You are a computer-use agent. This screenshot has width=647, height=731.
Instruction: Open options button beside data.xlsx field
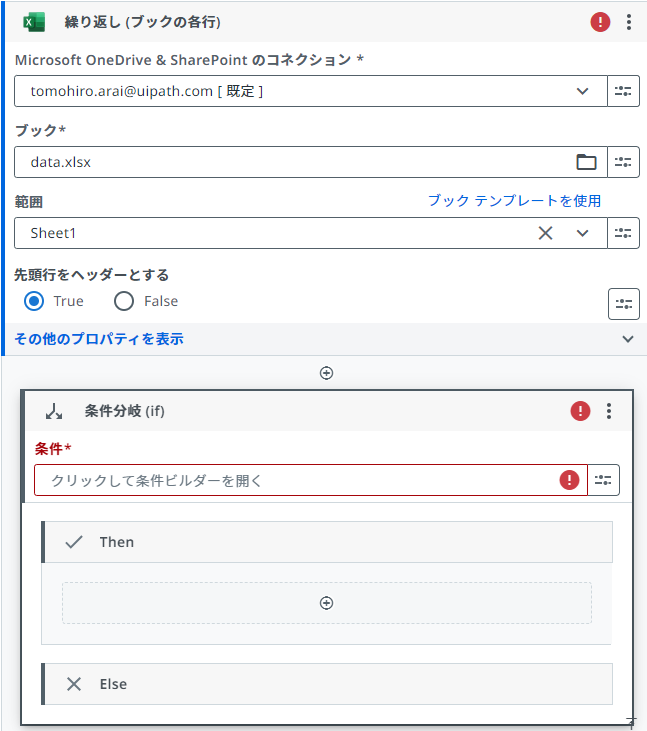[x=623, y=162]
